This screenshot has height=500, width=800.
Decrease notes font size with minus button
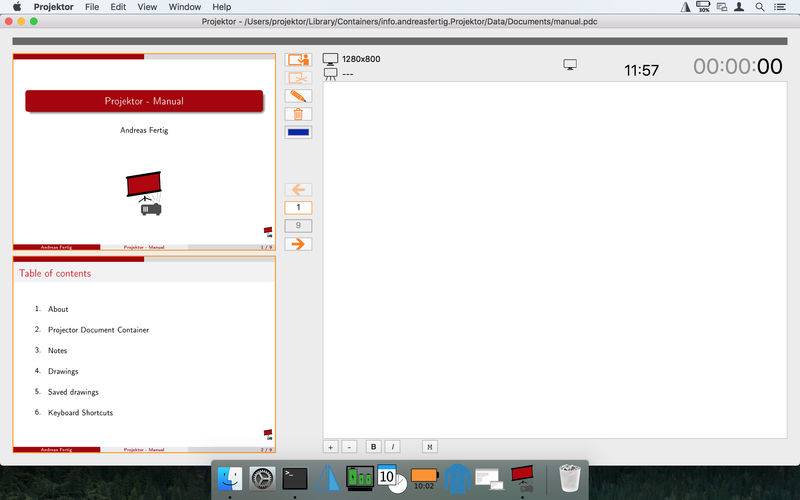tap(349, 447)
